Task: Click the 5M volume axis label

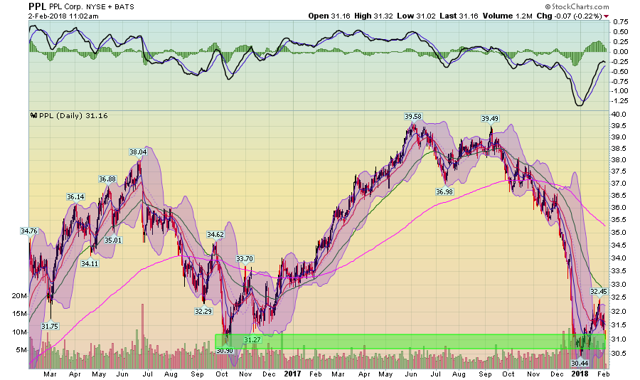Action: pyautogui.click(x=21, y=350)
